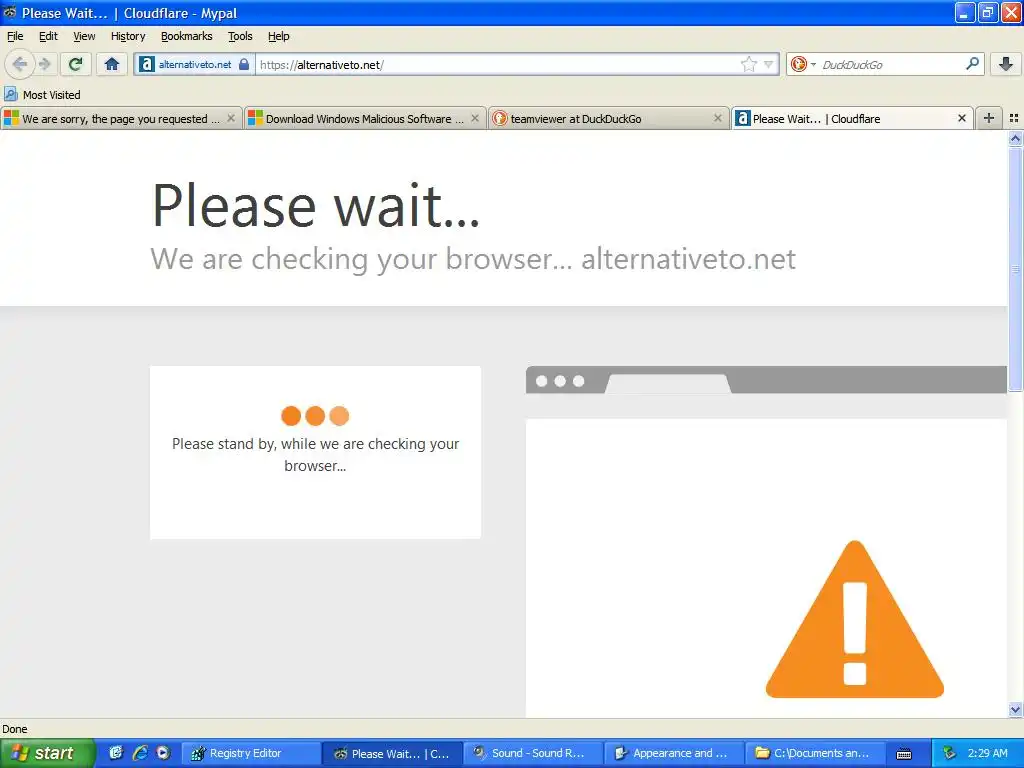This screenshot has height=768, width=1024.
Task: Open a new tab with plus button
Action: [x=989, y=118]
